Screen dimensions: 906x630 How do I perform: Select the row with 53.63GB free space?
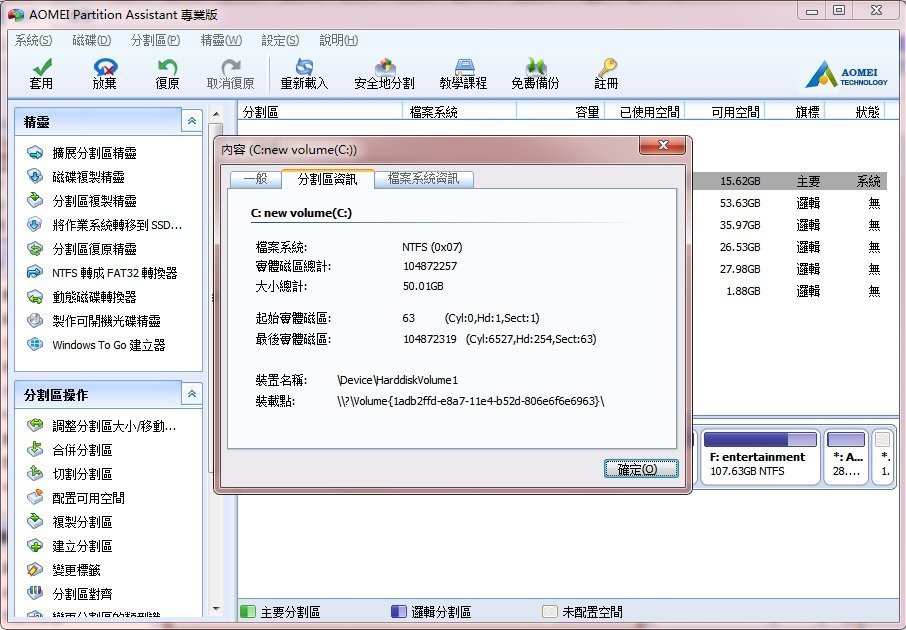pos(789,203)
